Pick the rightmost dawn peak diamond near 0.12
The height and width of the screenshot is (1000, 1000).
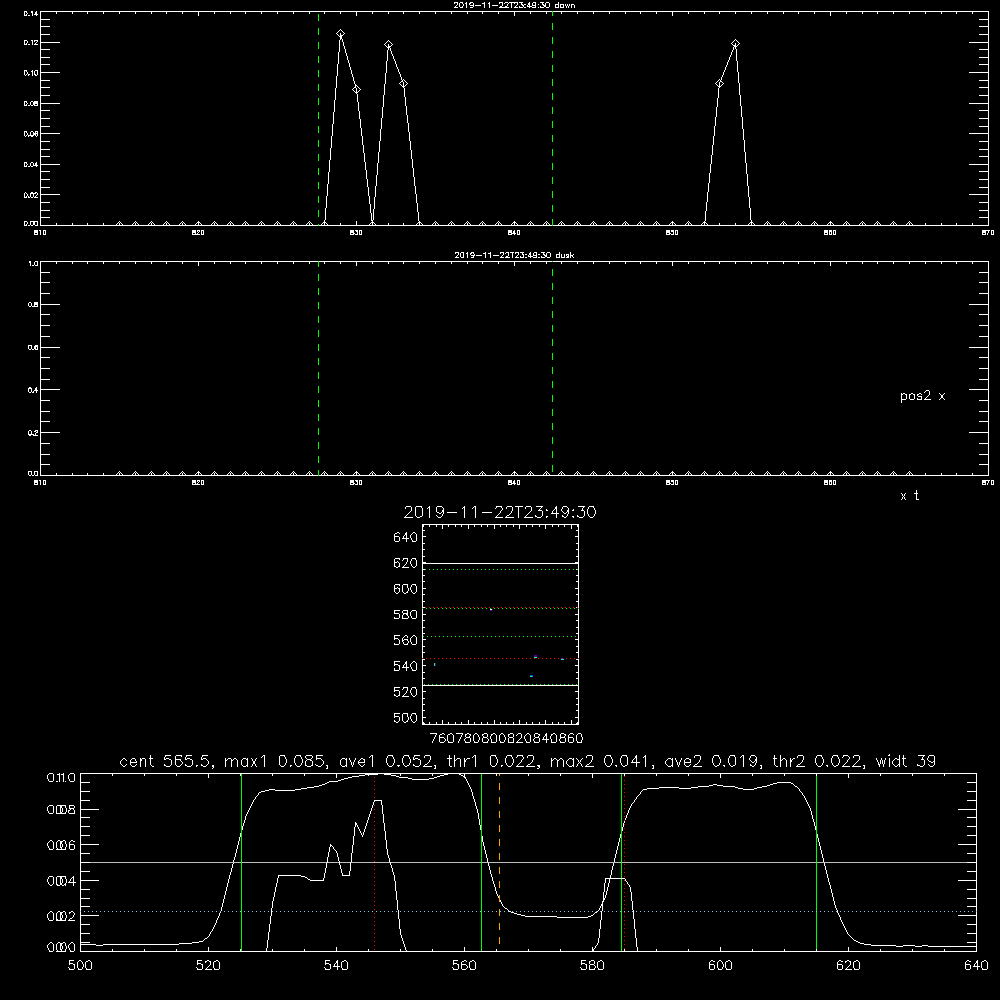[735, 43]
